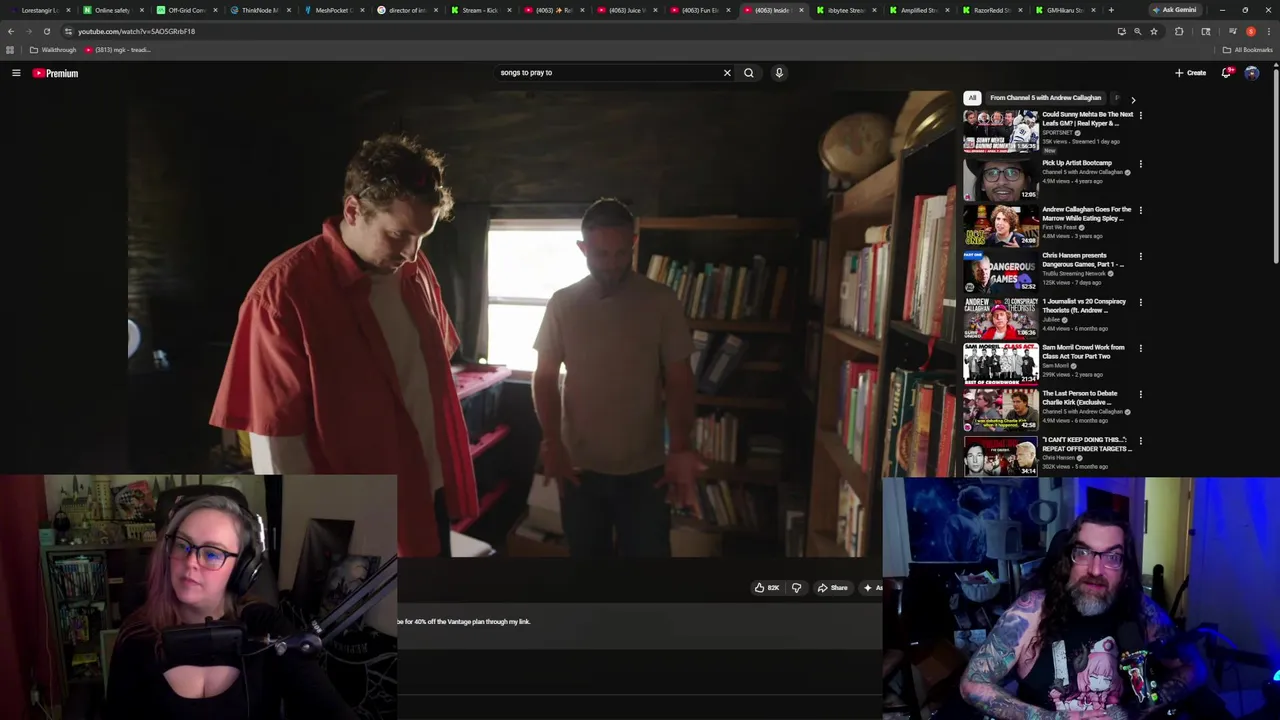Viewport: 1280px width, 720px height.
Task: Open Ask Gemini button
Action: [x=1174, y=10]
